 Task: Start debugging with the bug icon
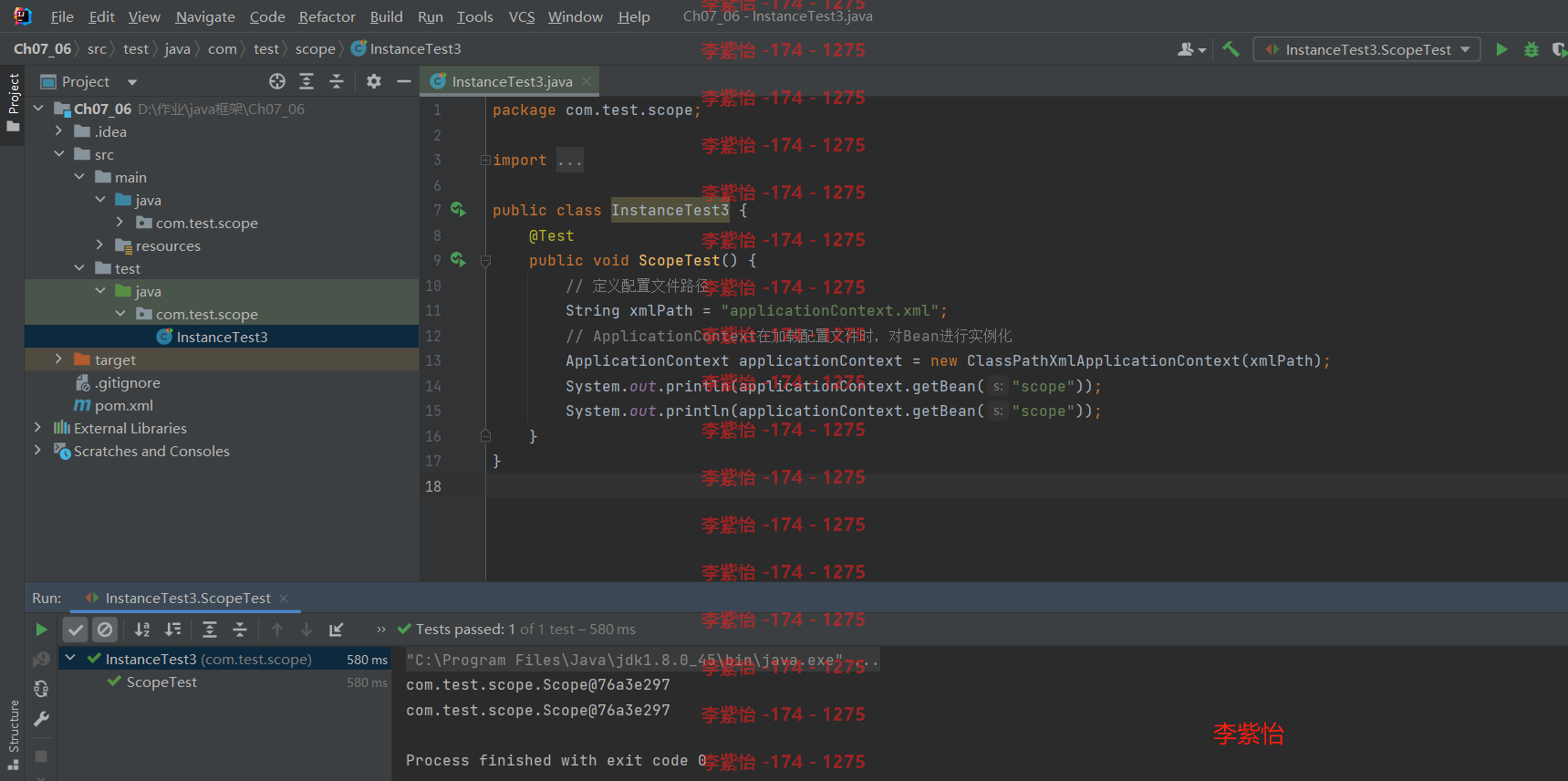1532,49
